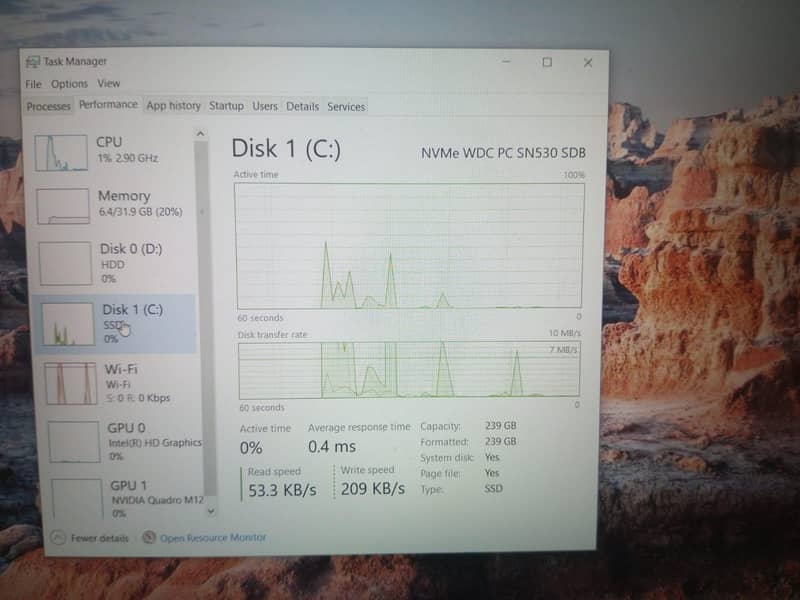Viewport: 800px width, 600px height.
Task: Click the GPU 0 mini graph thumbnail
Action: [74, 441]
